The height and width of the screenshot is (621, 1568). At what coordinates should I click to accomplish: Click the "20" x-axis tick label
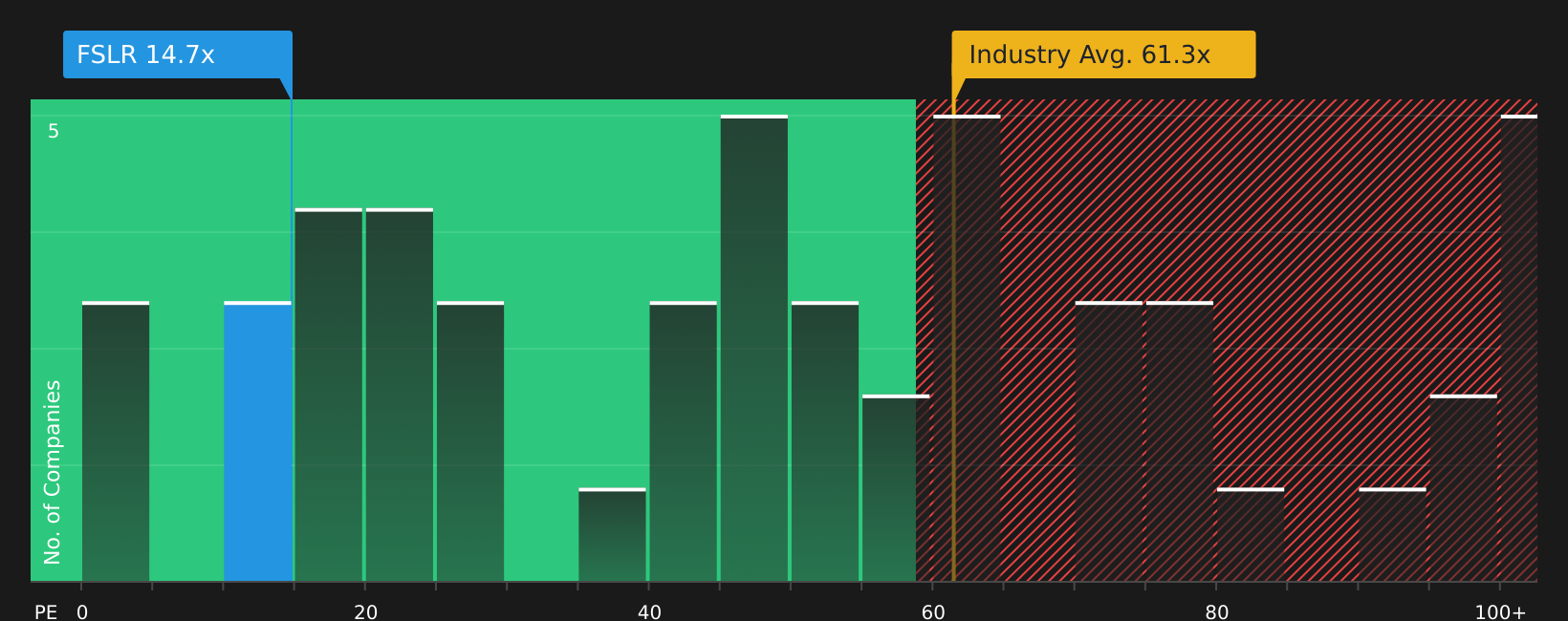coord(366,612)
